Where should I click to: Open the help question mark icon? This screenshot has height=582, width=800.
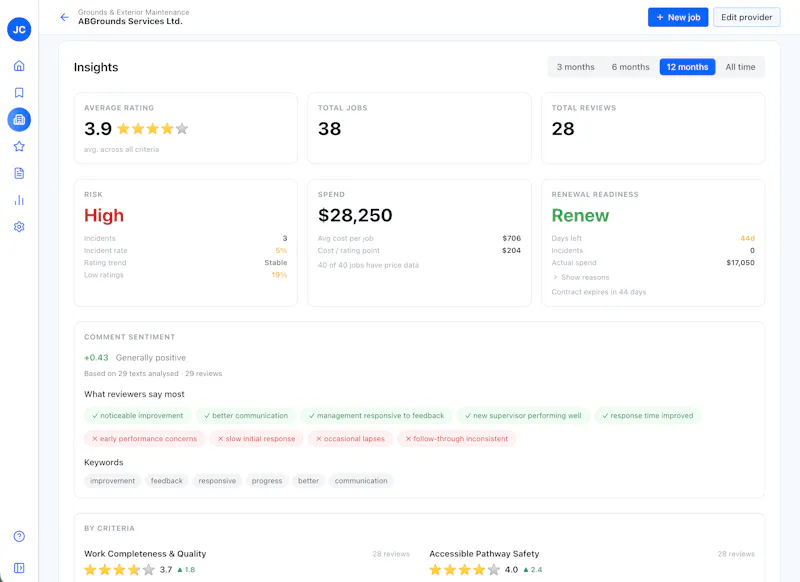19,536
